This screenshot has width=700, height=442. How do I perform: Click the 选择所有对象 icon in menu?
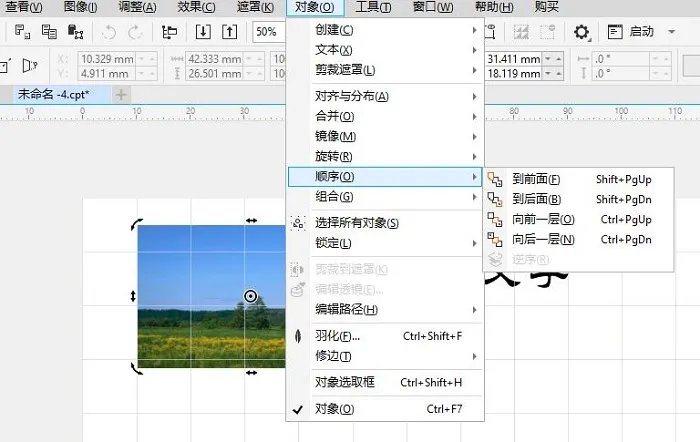(x=298, y=223)
